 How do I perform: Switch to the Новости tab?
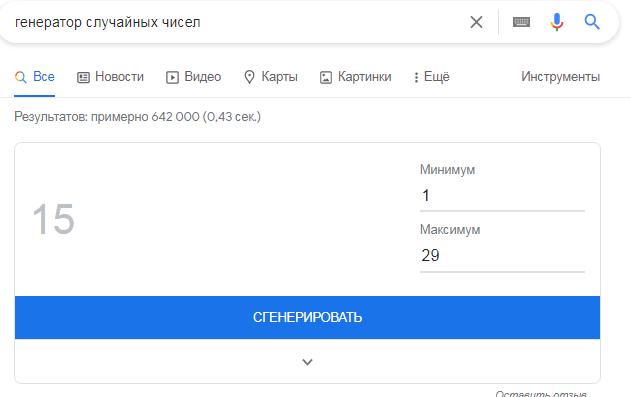point(110,77)
